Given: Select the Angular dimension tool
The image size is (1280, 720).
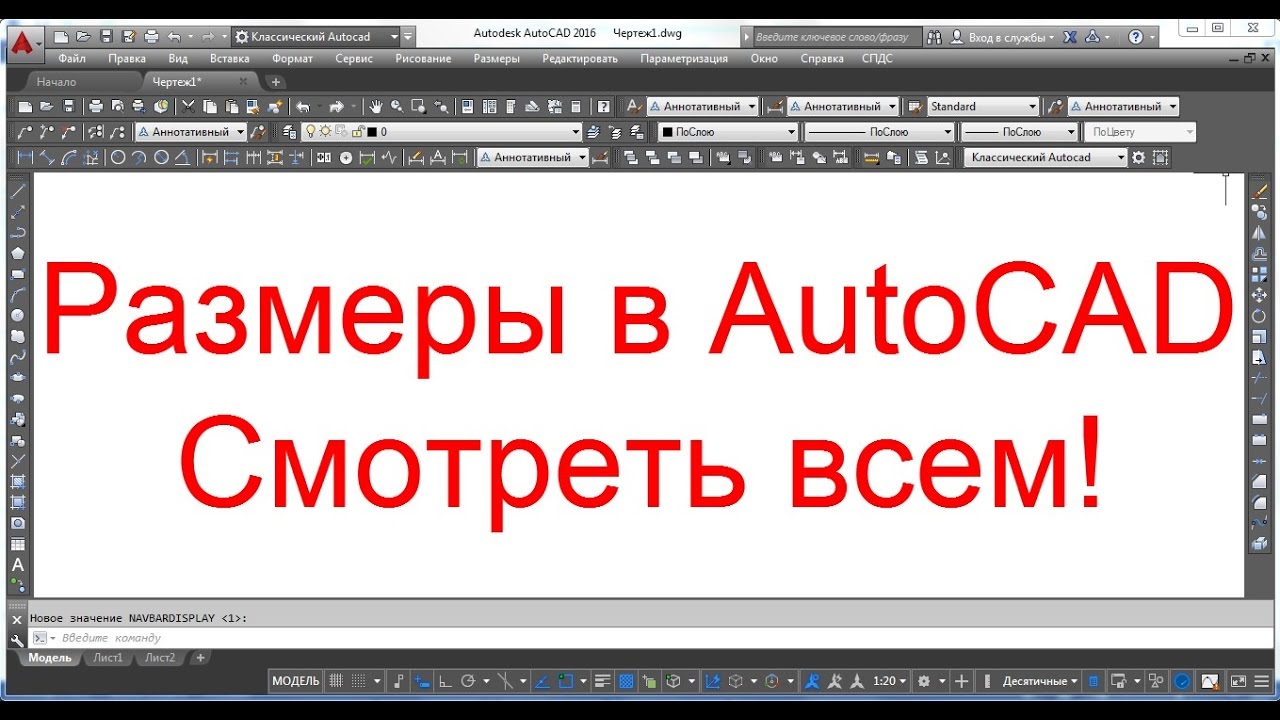Looking at the screenshot, I should click(x=182, y=157).
